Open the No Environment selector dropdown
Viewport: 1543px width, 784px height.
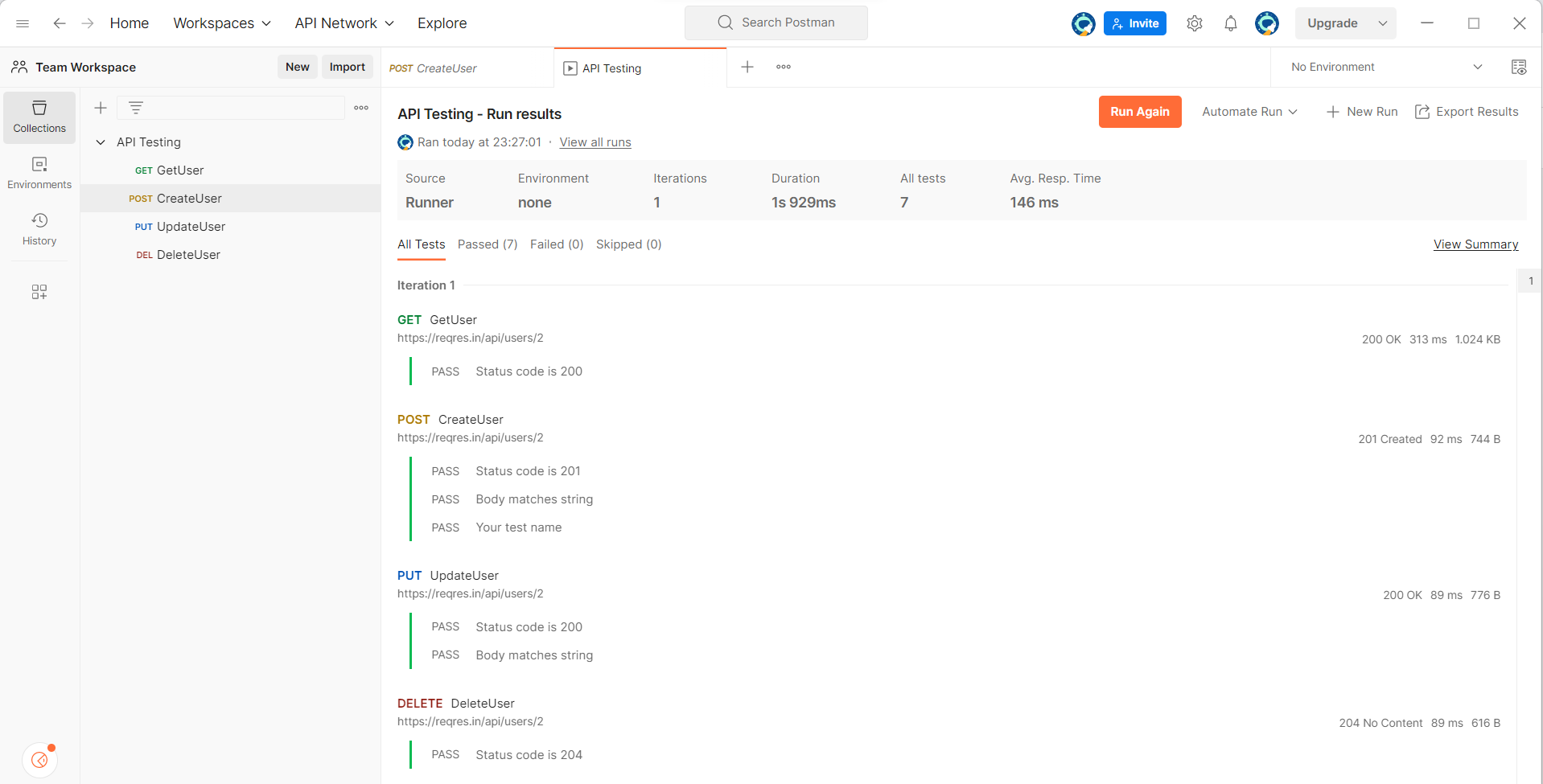click(1384, 67)
